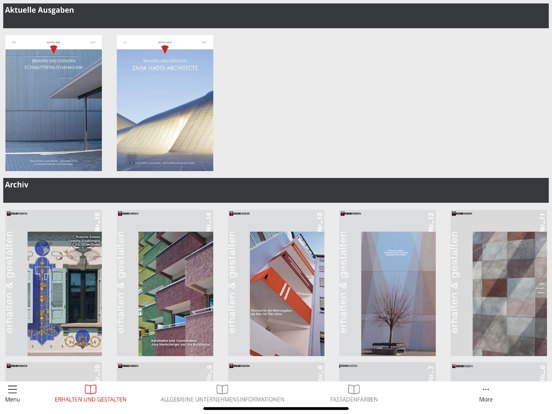Click the Archiv section header
The height and width of the screenshot is (414, 552).
point(276,190)
